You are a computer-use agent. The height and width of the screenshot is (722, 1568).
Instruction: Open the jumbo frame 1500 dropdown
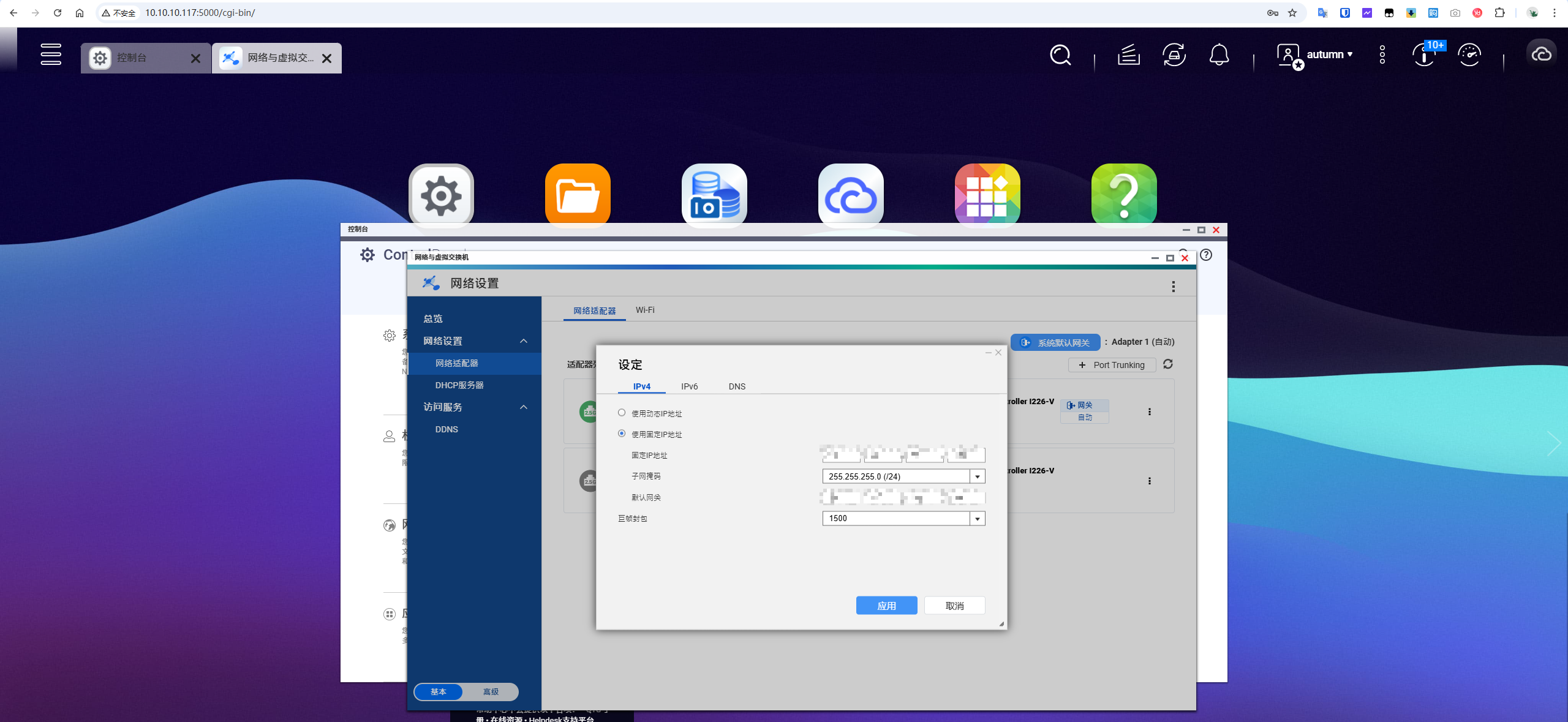[x=978, y=519]
